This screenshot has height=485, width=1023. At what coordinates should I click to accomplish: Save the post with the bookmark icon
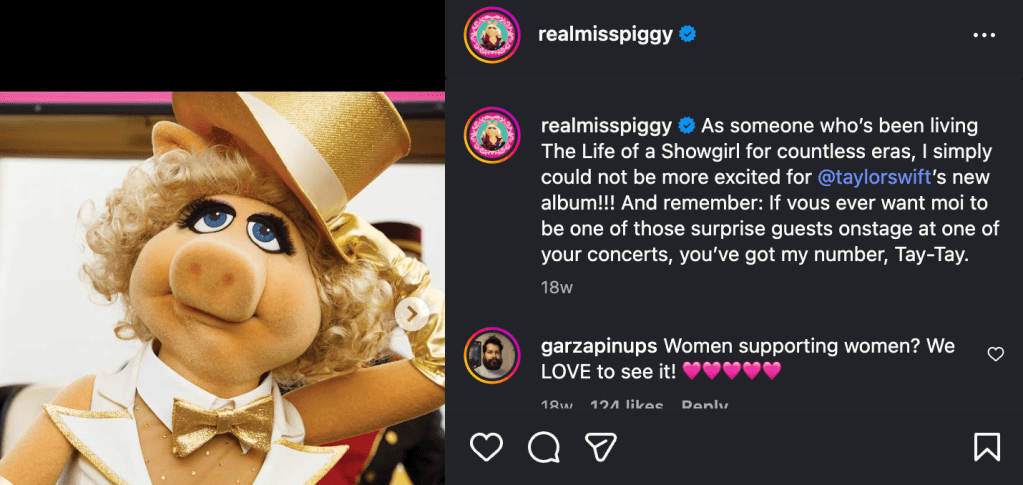987,446
